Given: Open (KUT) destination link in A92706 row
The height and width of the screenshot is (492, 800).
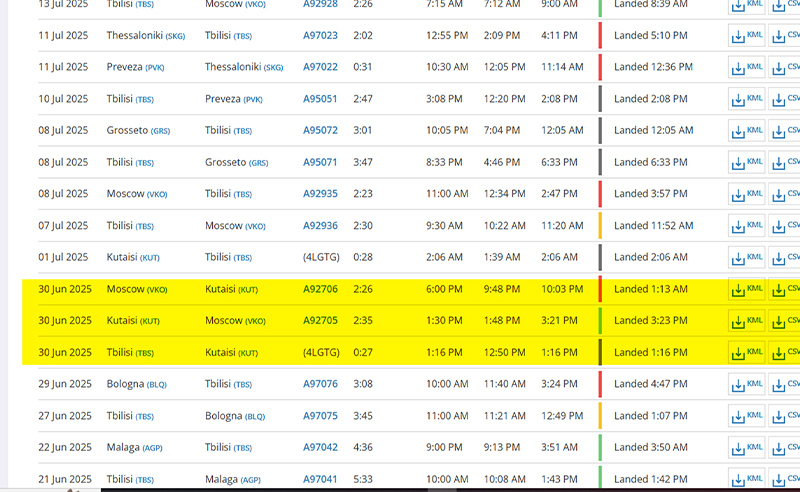Looking at the screenshot, I should tap(248, 290).
